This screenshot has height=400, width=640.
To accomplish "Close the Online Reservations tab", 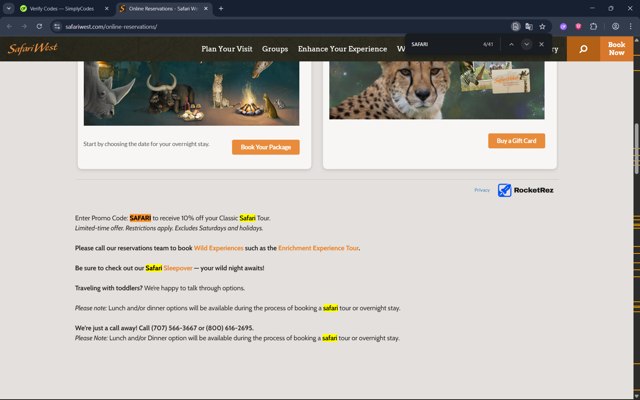I will [x=206, y=9].
